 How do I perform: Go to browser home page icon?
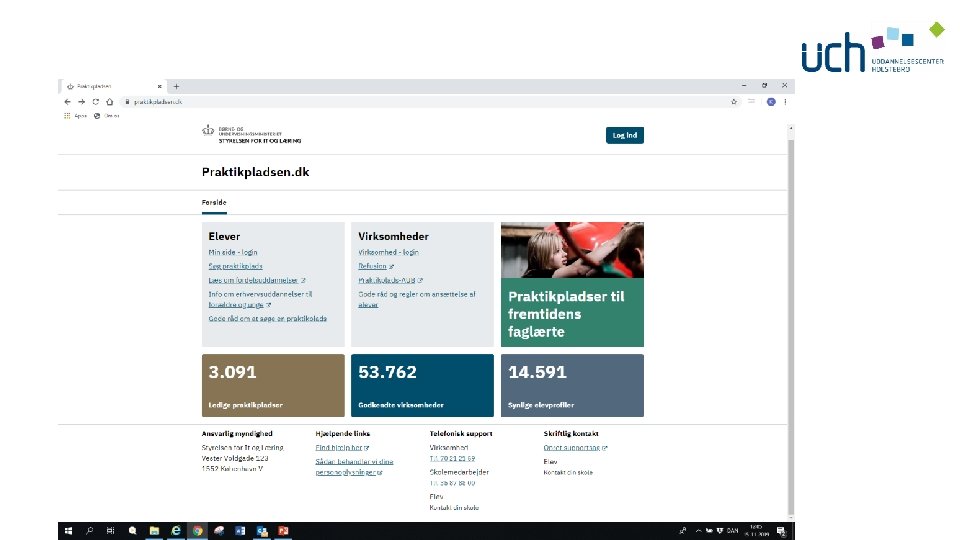pyautogui.click(x=110, y=102)
